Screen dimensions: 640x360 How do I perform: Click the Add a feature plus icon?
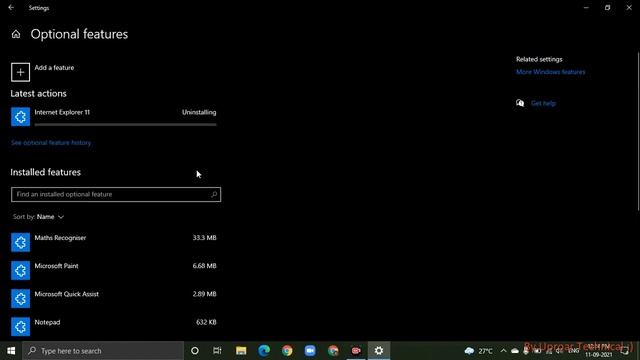click(x=20, y=72)
